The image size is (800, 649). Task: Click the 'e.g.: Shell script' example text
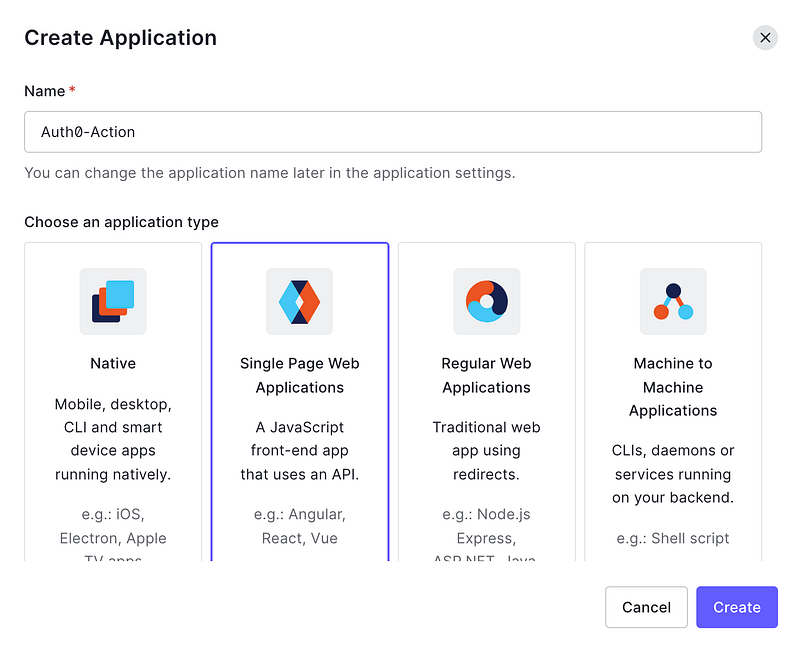(673, 538)
